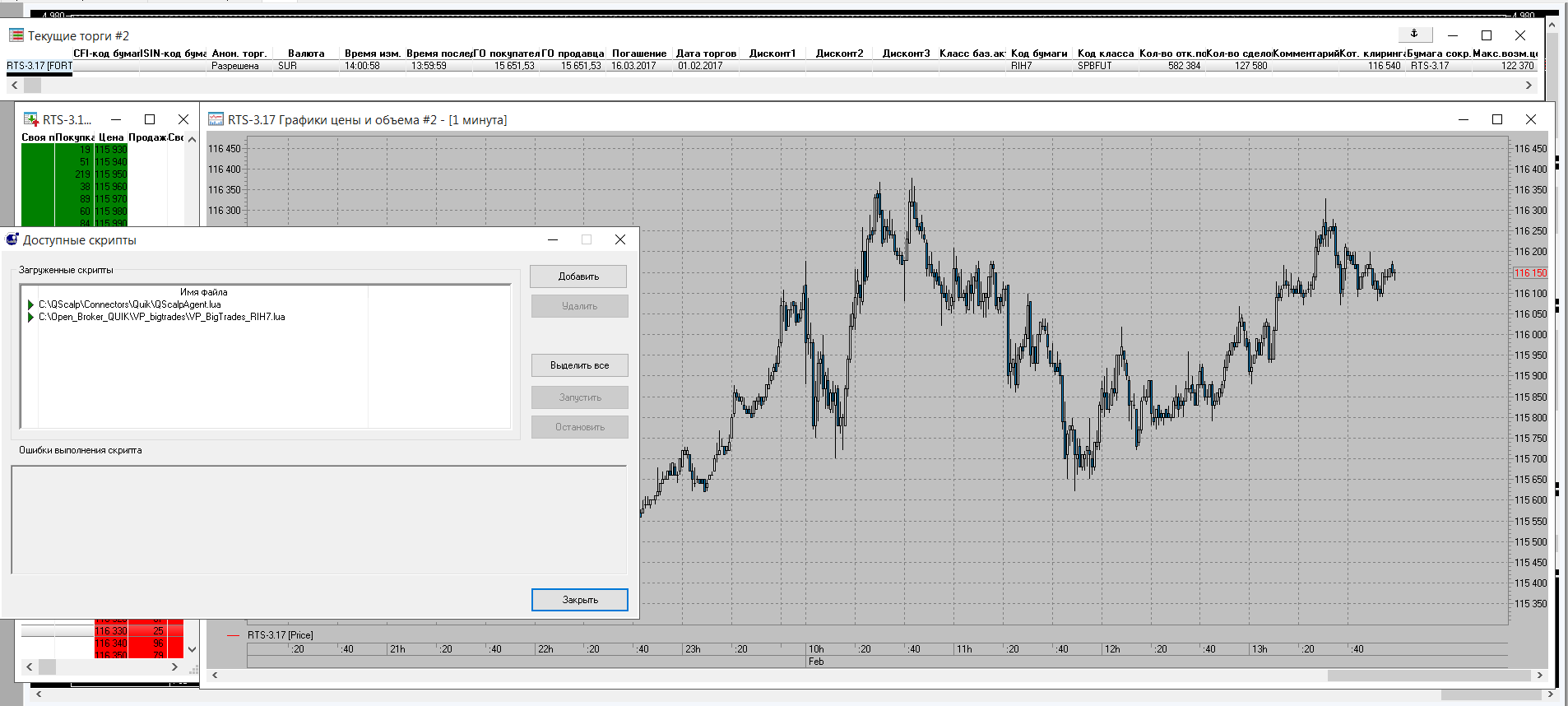
Task: Maximize the RTS-3.17 chart window
Action: coord(1497,119)
